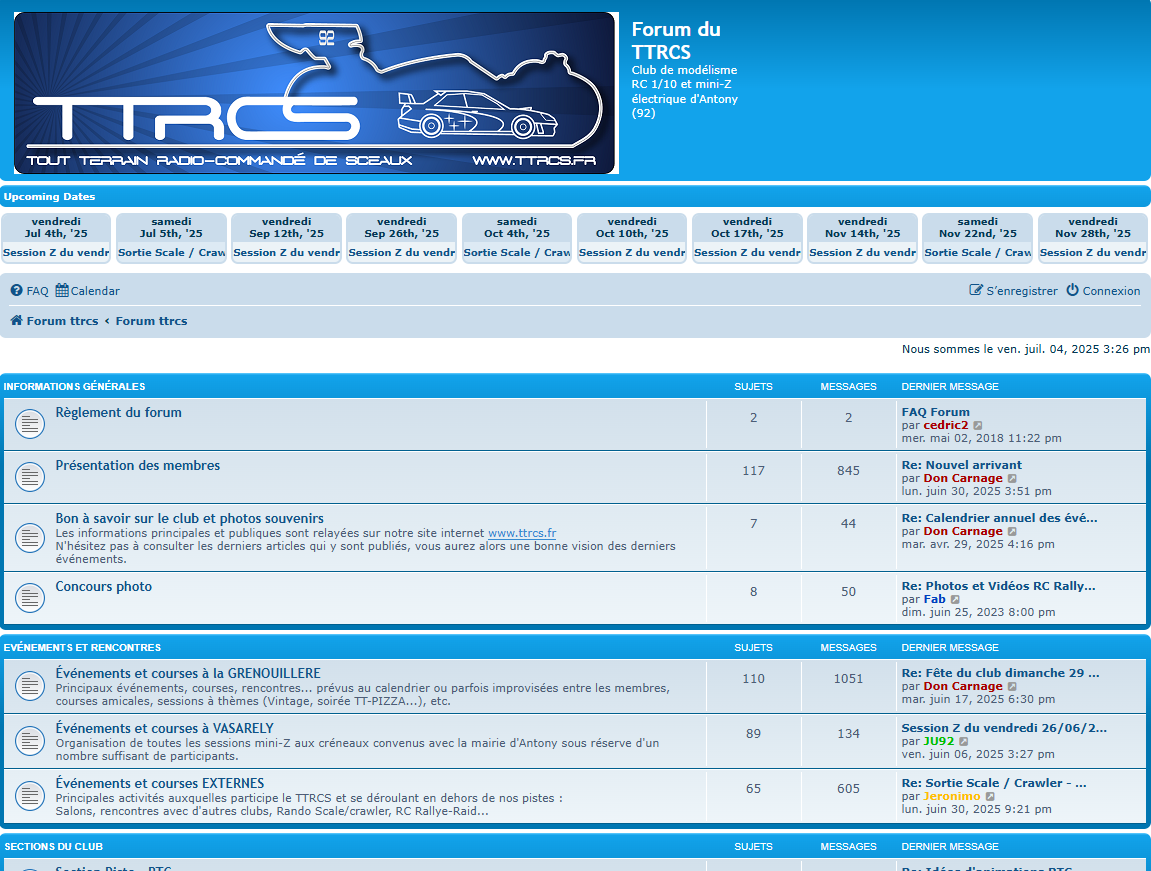This screenshot has height=871, width=1151.
Task: Open the Sep 26th '25 date card
Action: point(402,238)
